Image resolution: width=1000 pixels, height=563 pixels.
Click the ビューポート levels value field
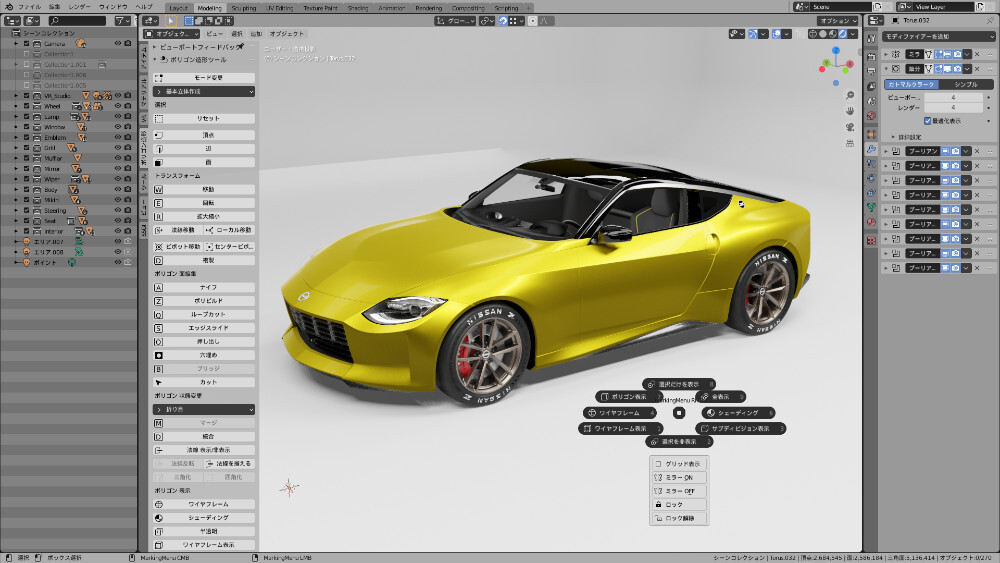pos(953,98)
